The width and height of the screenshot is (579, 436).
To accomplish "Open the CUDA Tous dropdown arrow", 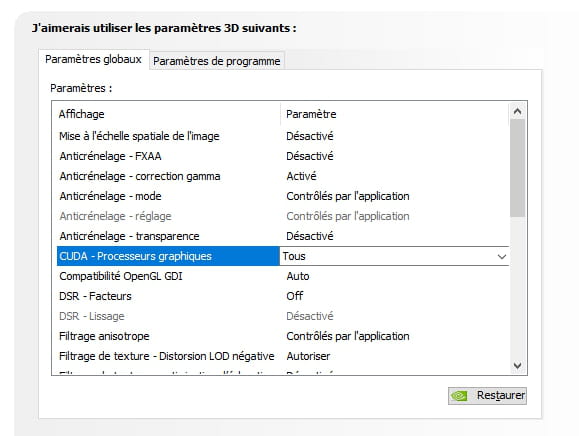I will click(x=501, y=257).
